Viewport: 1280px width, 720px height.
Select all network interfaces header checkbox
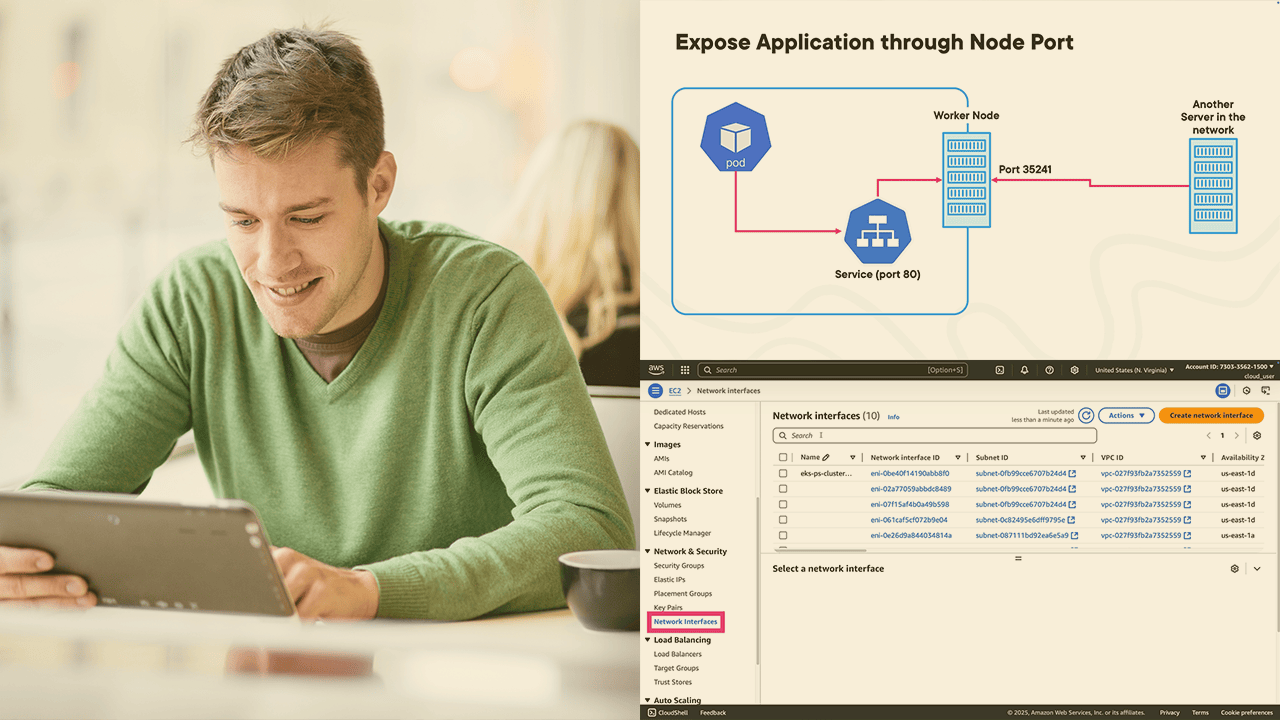tap(783, 458)
